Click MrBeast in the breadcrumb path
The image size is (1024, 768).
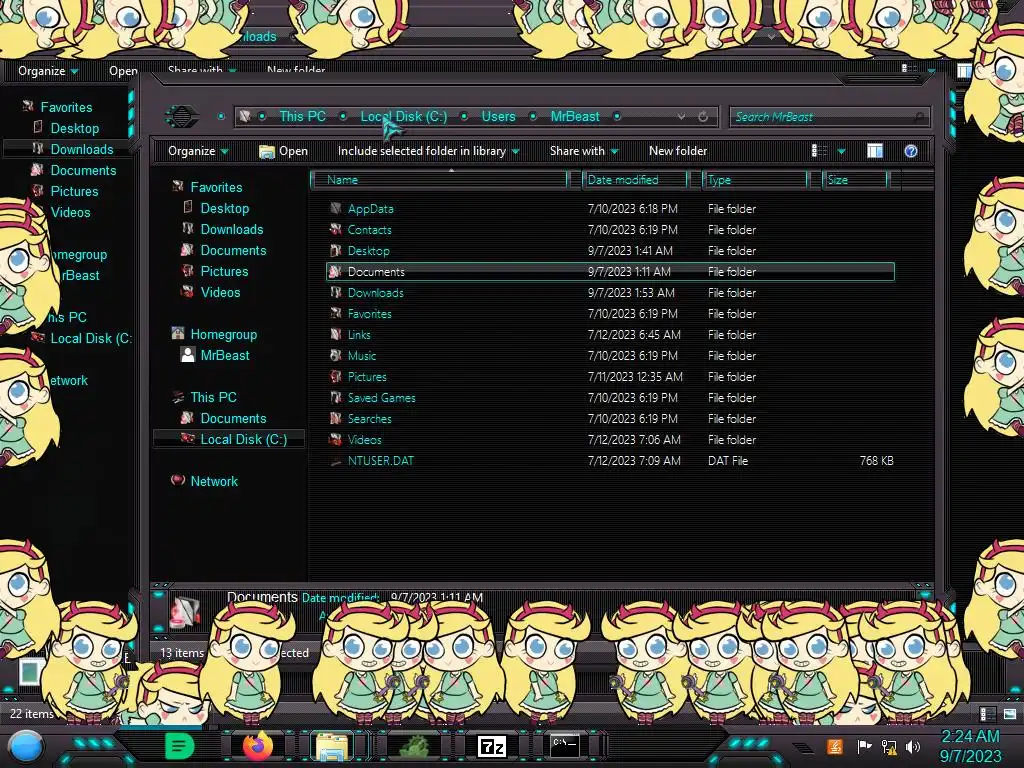click(575, 116)
